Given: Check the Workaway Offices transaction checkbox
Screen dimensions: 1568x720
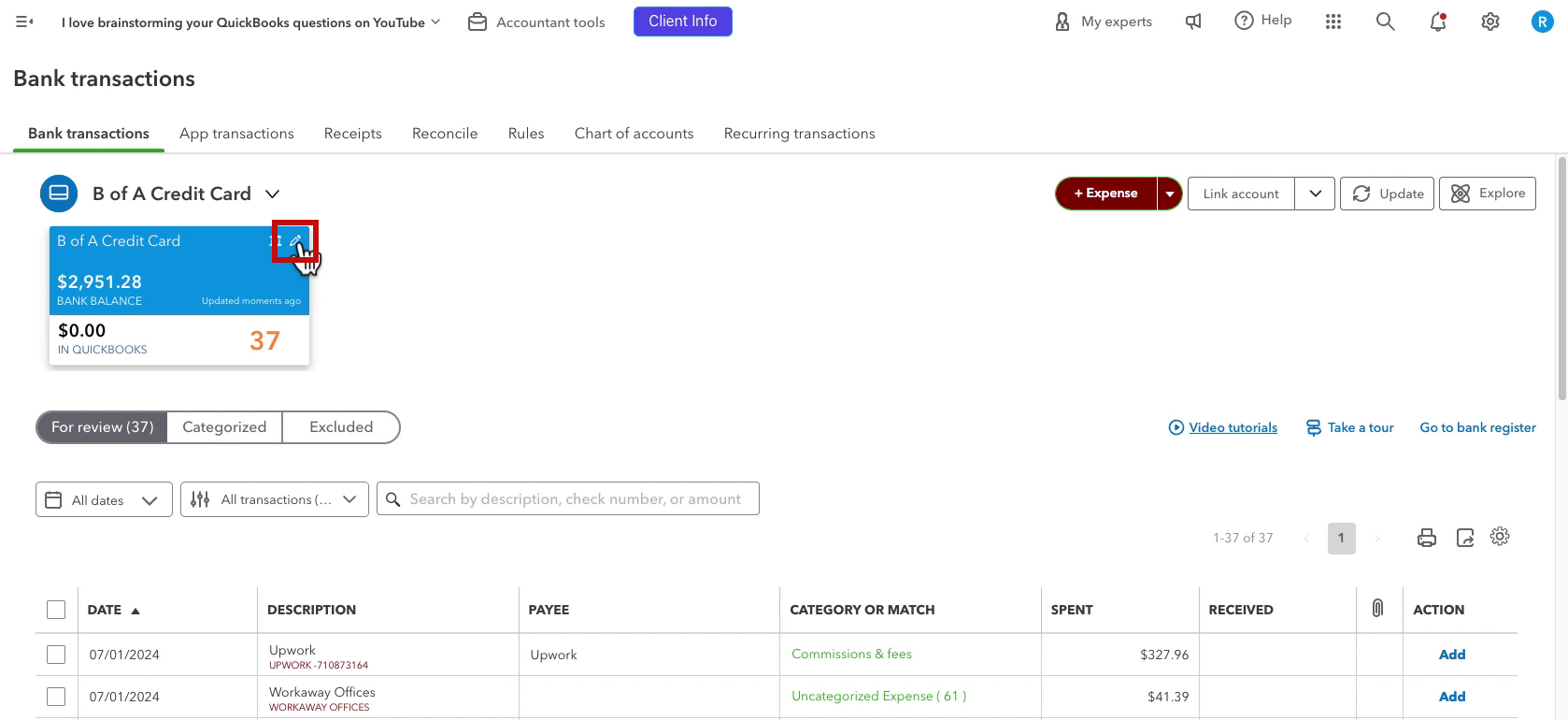Looking at the screenshot, I should [x=56, y=697].
